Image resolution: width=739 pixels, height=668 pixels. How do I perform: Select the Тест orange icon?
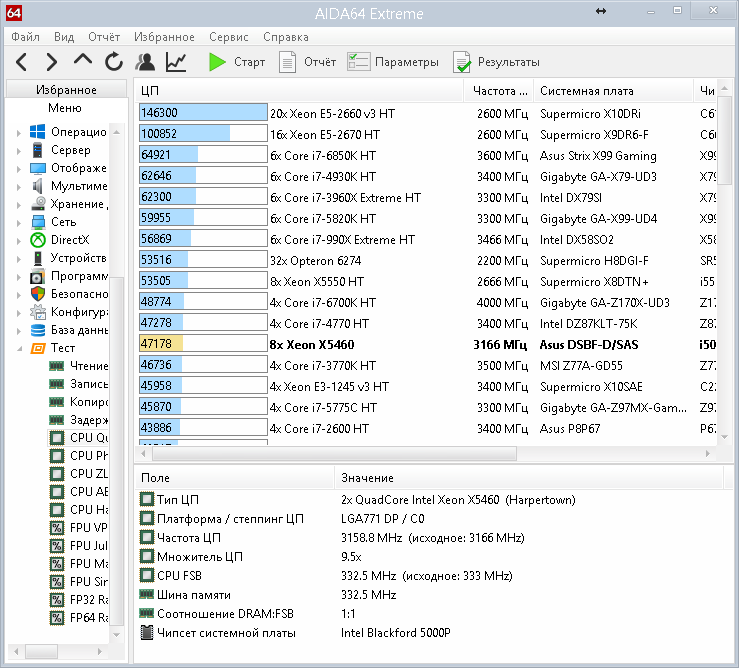pyautogui.click(x=38, y=348)
